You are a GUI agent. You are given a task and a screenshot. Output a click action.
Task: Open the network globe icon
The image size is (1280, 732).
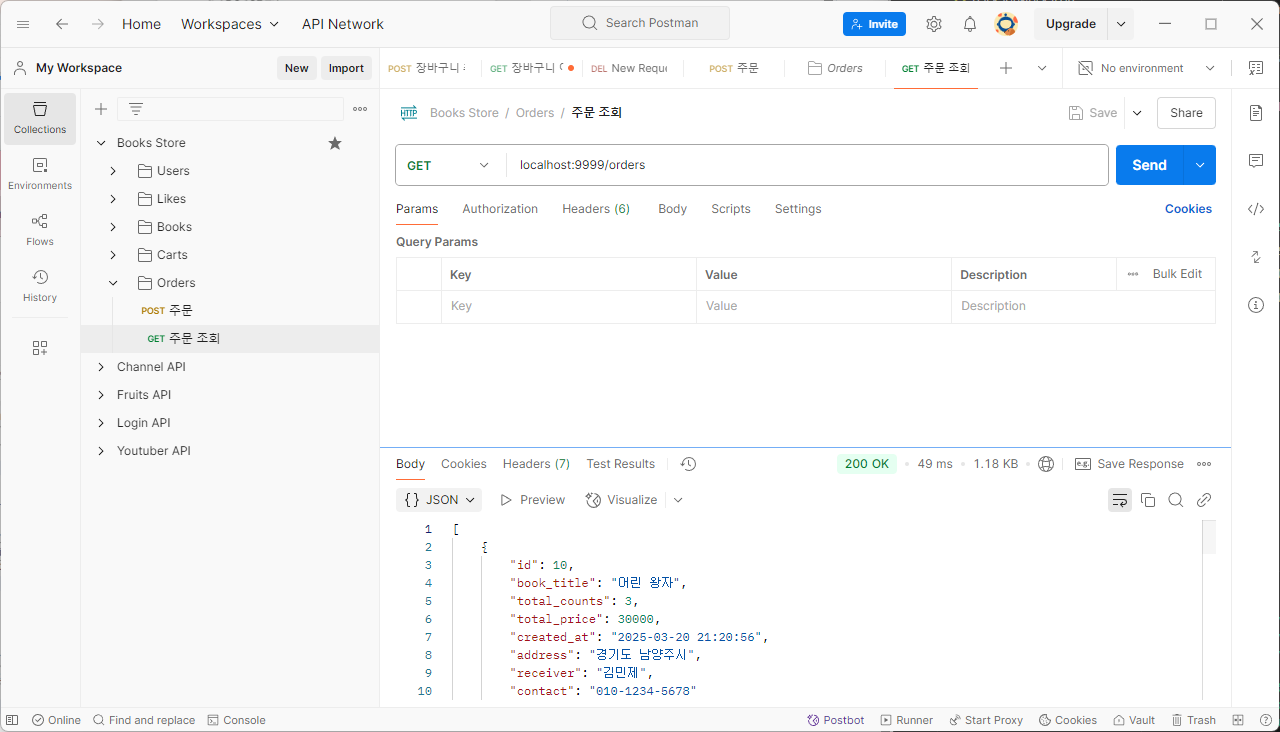[1046, 464]
